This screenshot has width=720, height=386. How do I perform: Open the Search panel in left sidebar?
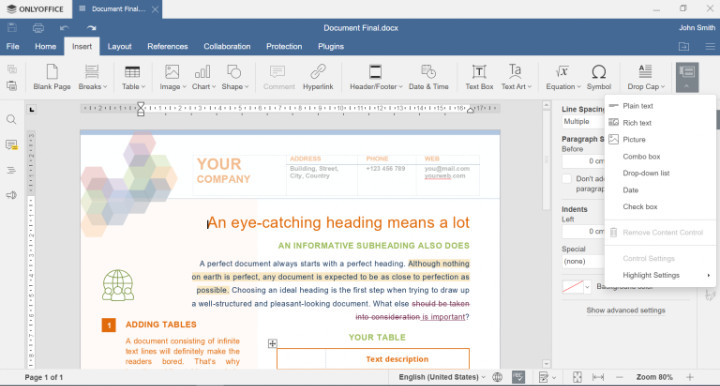11,120
